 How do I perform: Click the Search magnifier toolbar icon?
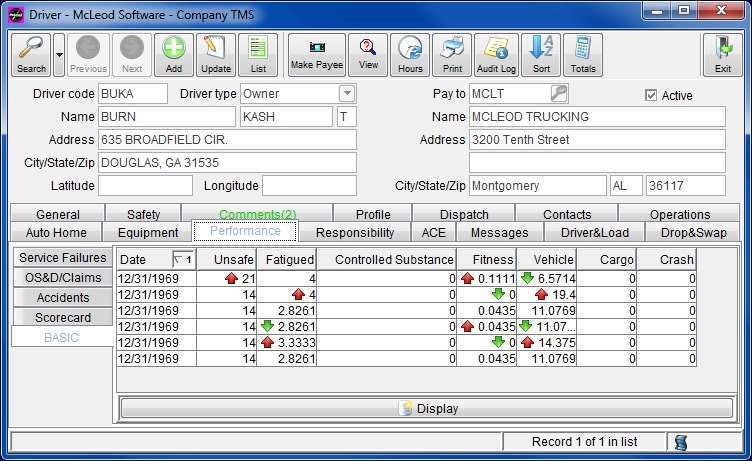click(31, 55)
